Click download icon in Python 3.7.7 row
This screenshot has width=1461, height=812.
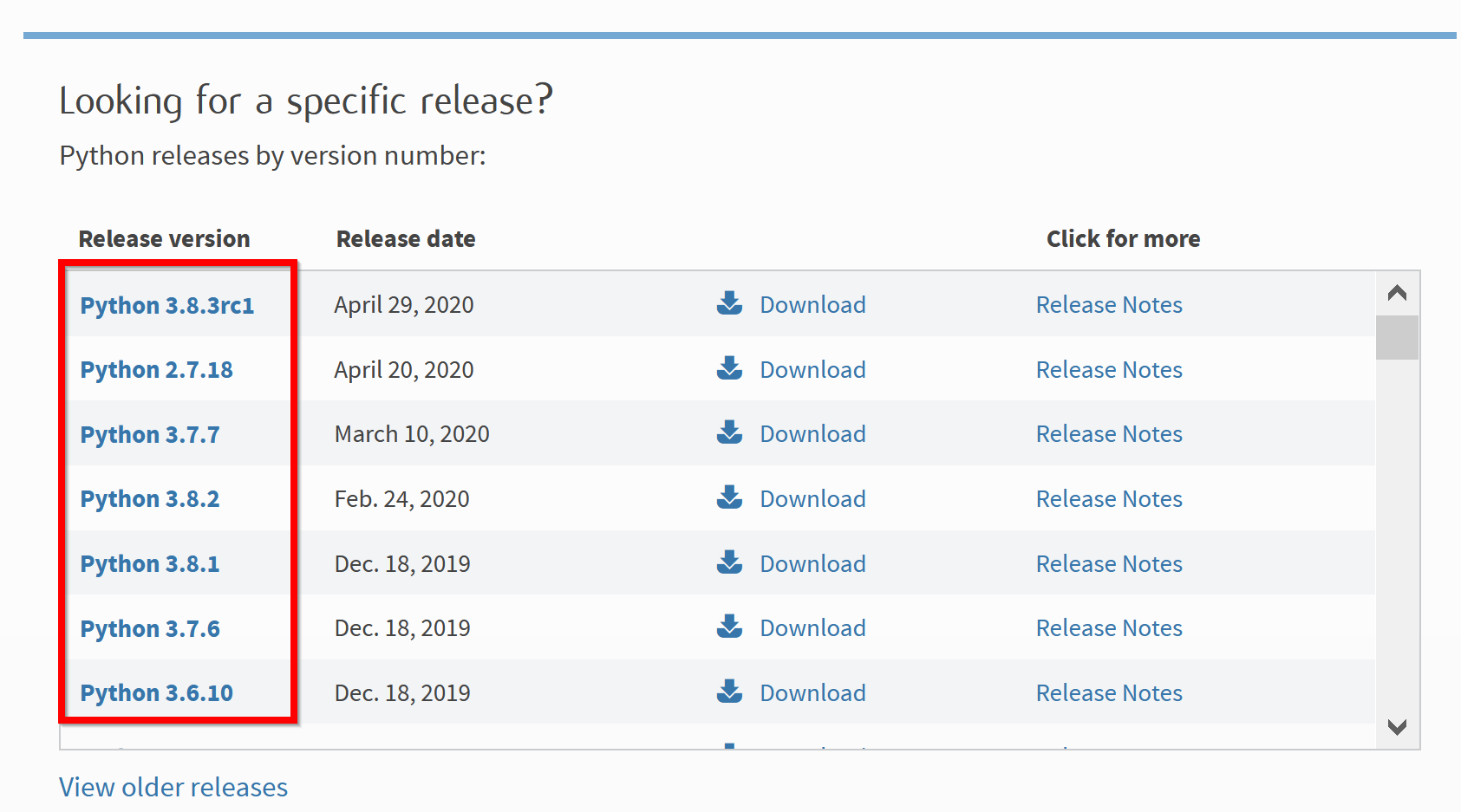[x=729, y=432]
